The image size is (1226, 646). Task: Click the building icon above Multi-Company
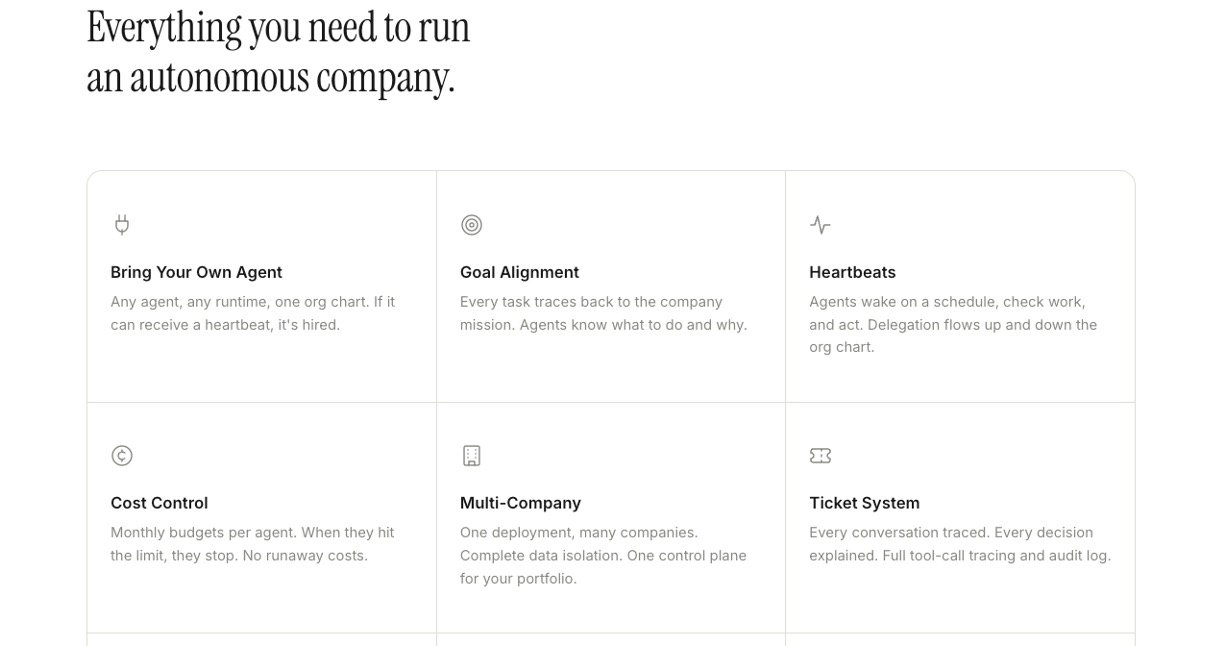coord(472,456)
